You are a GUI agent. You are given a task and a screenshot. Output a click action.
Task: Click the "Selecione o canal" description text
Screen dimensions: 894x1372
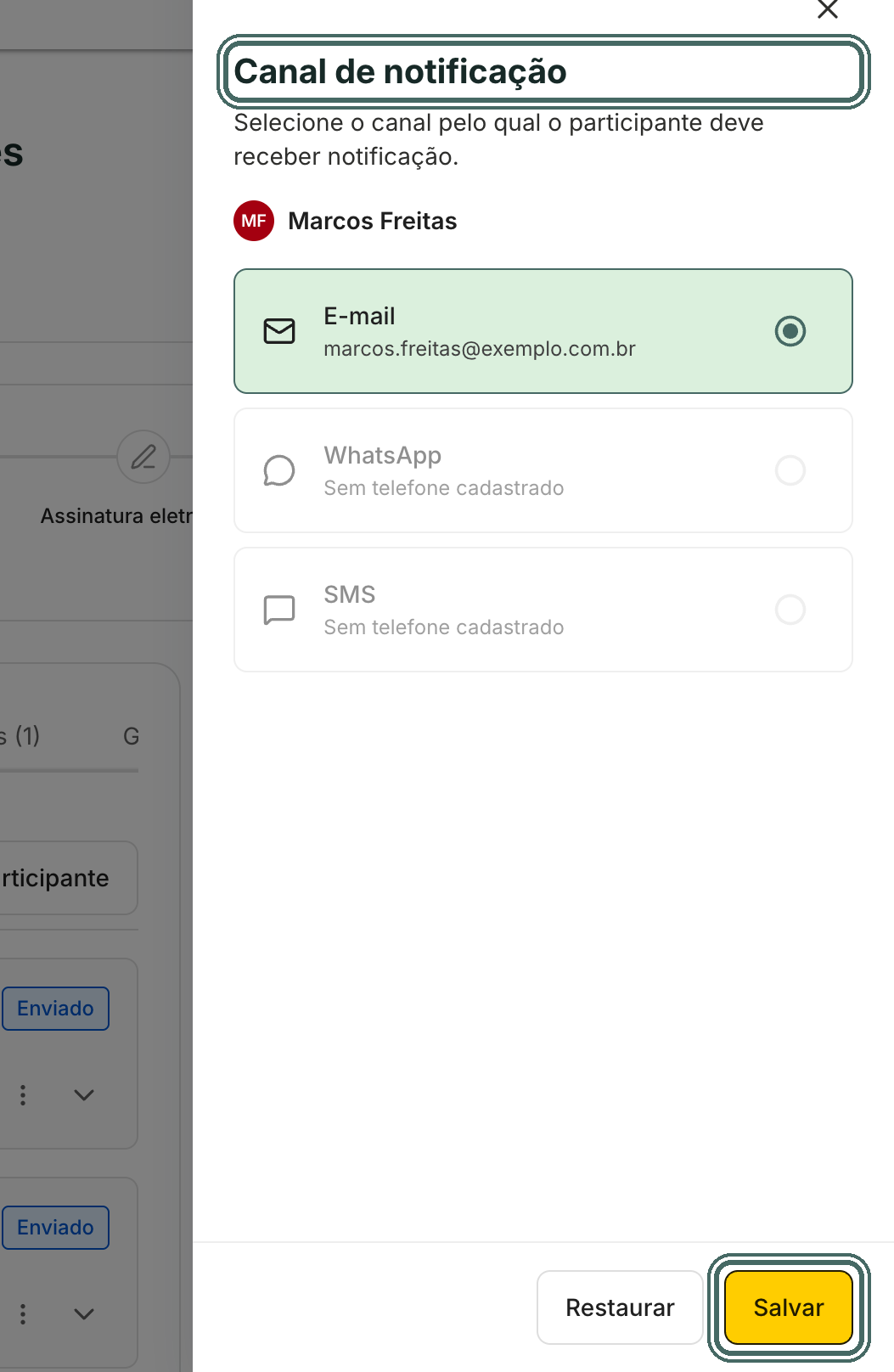[x=498, y=139]
